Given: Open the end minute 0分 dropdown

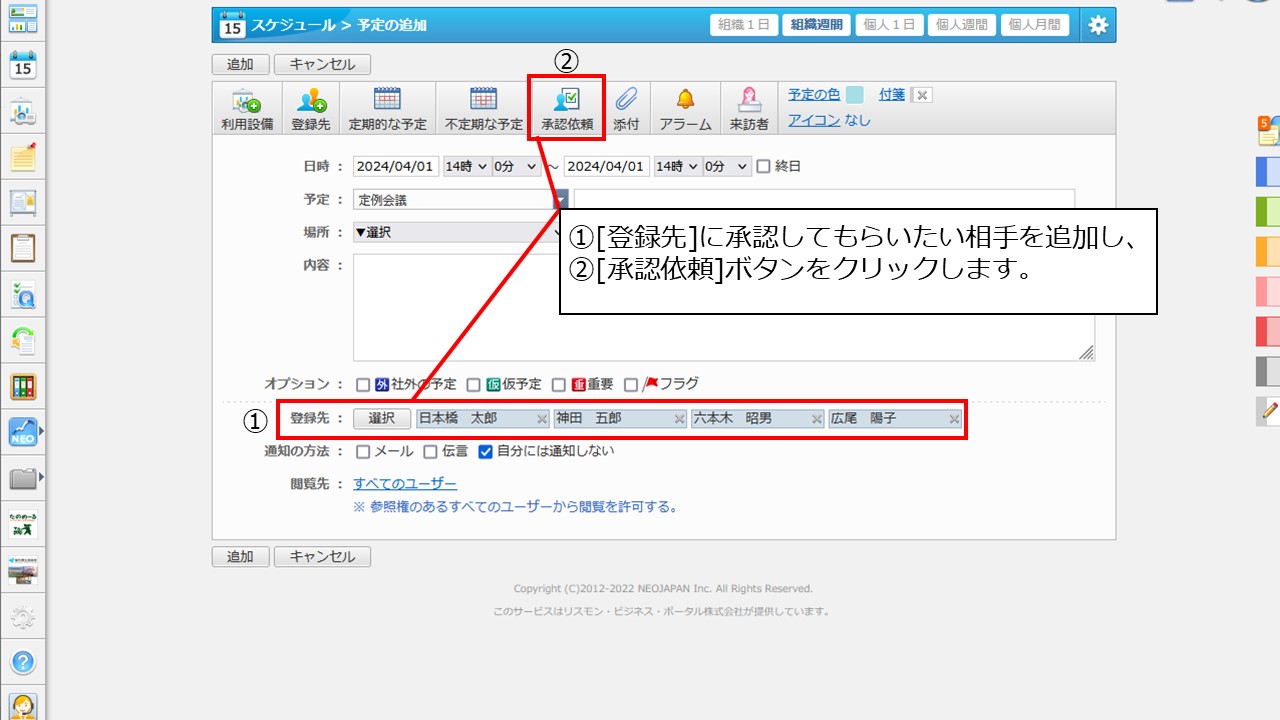Looking at the screenshot, I should tap(727, 167).
